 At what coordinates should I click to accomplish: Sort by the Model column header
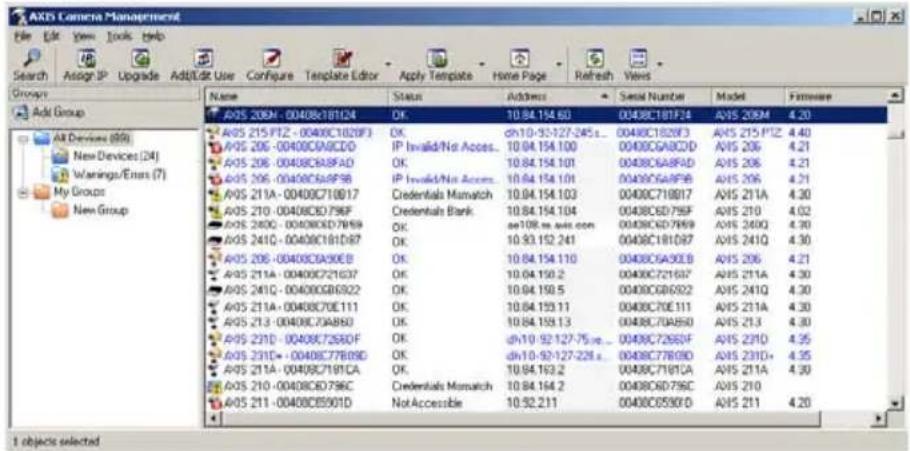pyautogui.click(x=748, y=95)
